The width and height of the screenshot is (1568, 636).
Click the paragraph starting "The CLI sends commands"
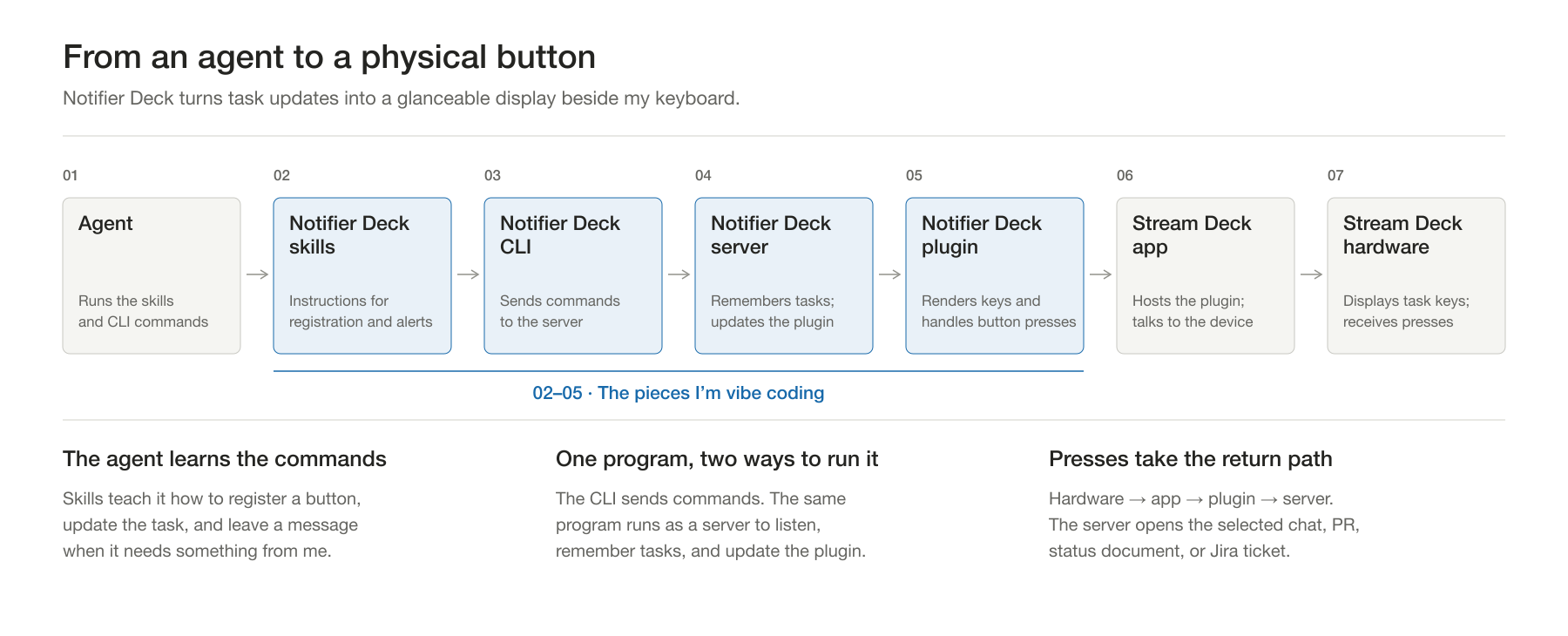click(x=711, y=524)
